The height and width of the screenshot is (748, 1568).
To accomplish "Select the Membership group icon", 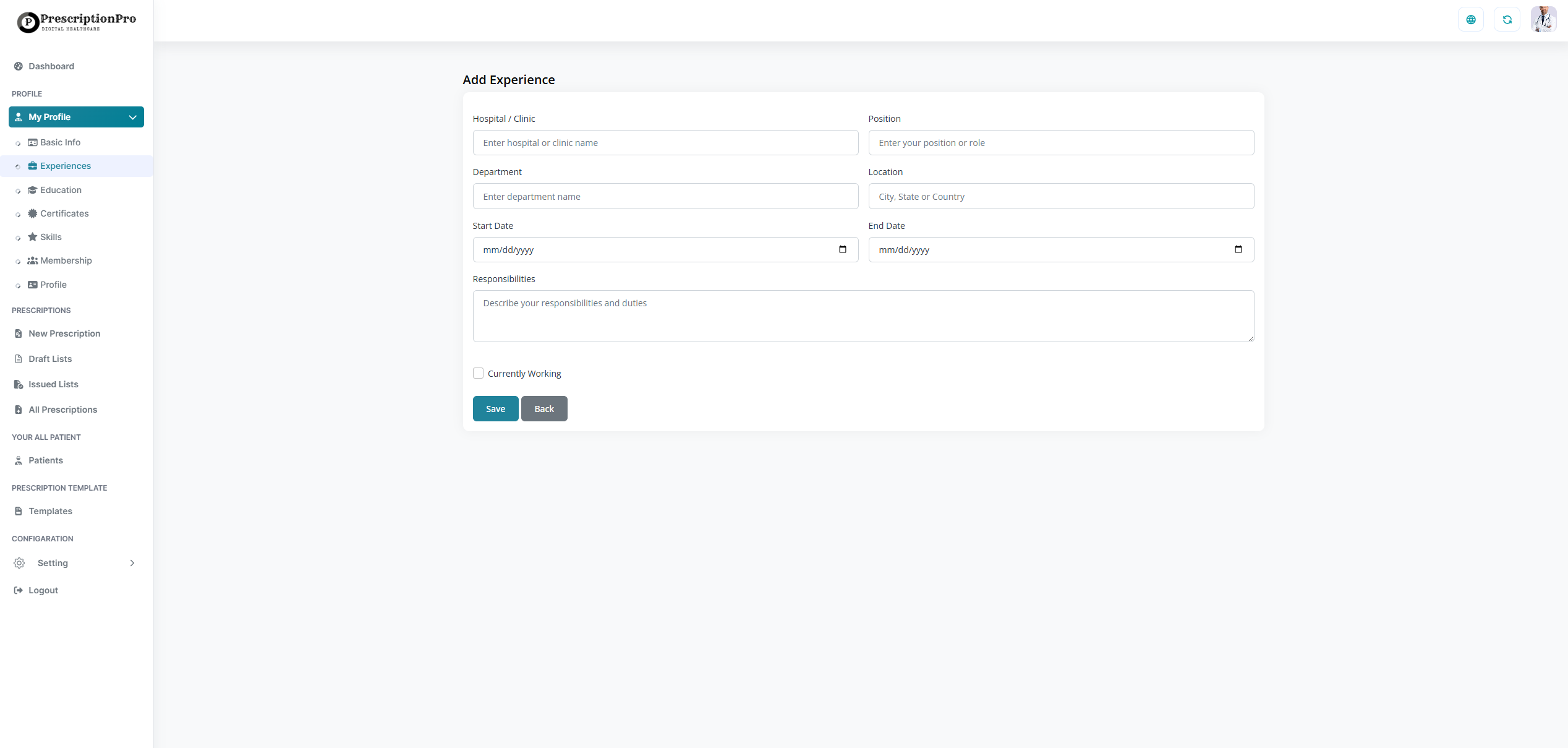I will tap(33, 260).
